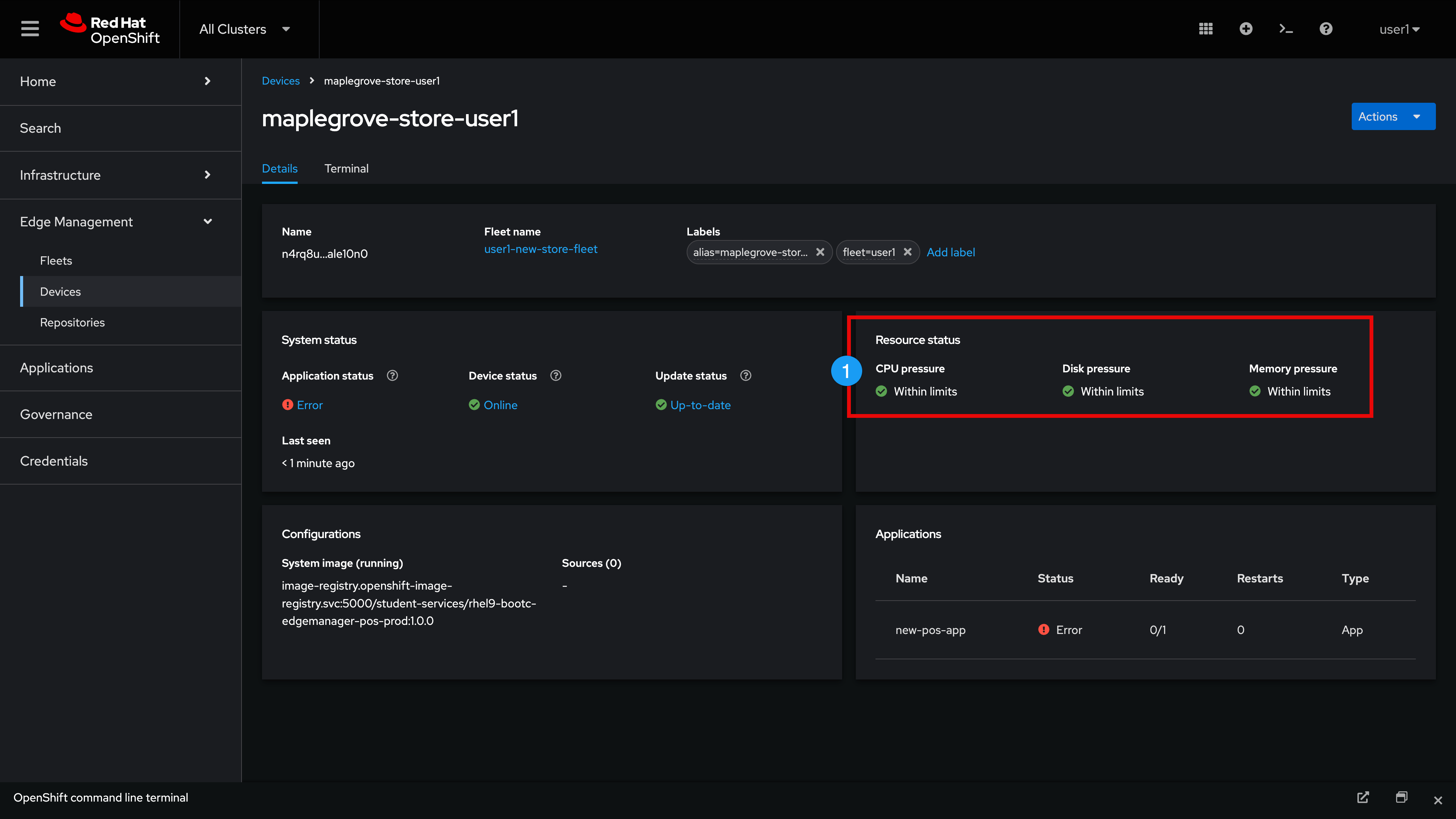Open Credentials in the sidebar

pyautogui.click(x=121, y=461)
